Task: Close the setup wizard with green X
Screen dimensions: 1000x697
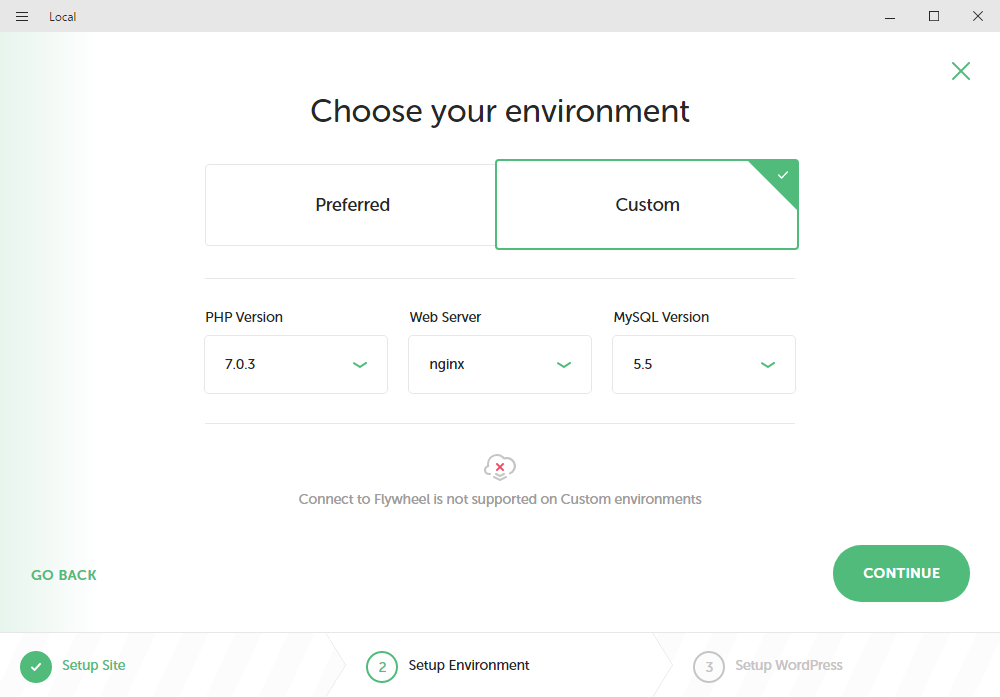Action: tap(960, 71)
